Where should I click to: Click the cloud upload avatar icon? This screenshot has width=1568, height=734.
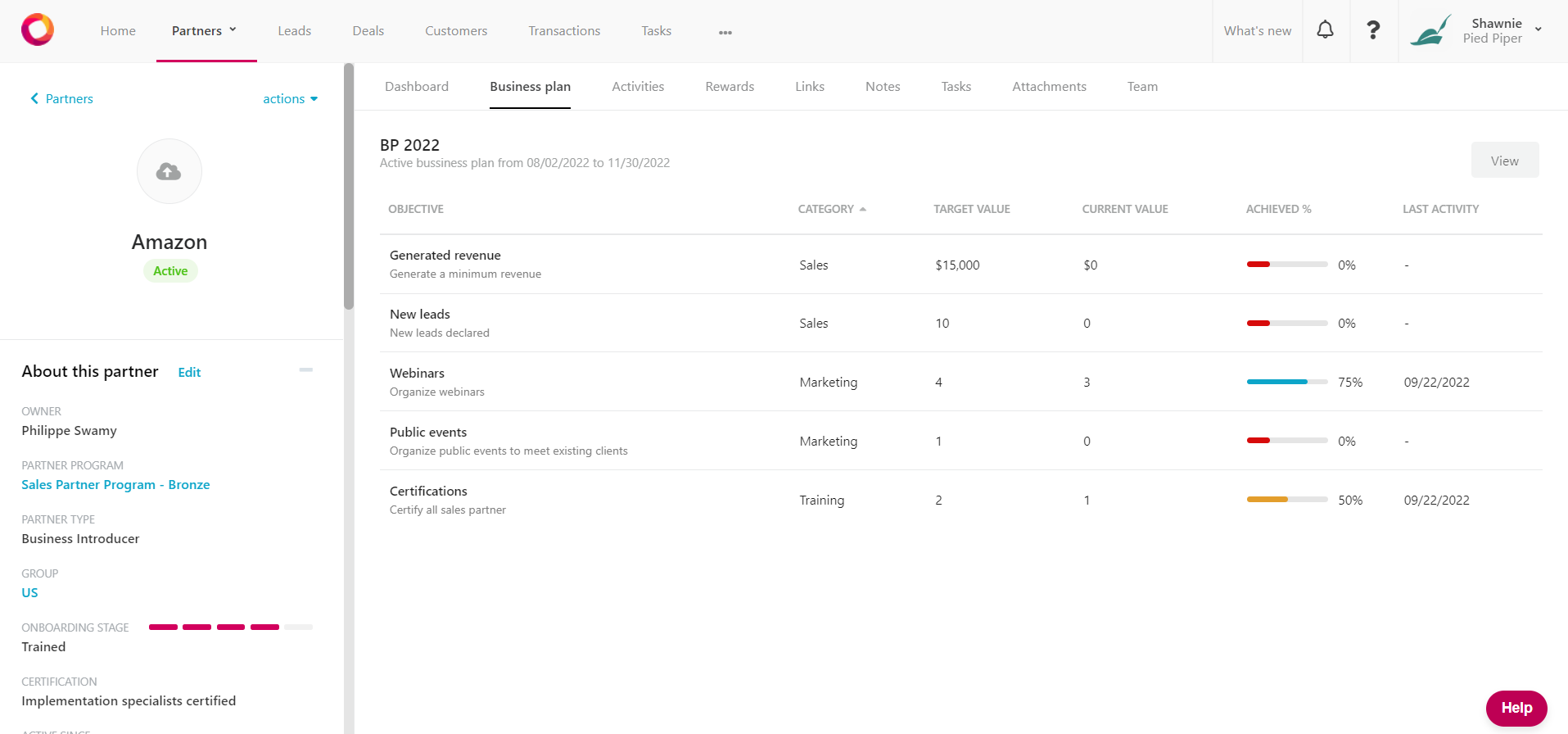point(169,171)
